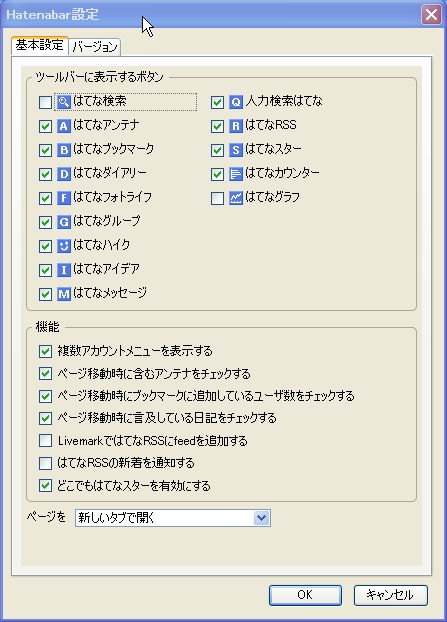Close the Hatenabar設定 dialog
447x622 pixels.
431,15
